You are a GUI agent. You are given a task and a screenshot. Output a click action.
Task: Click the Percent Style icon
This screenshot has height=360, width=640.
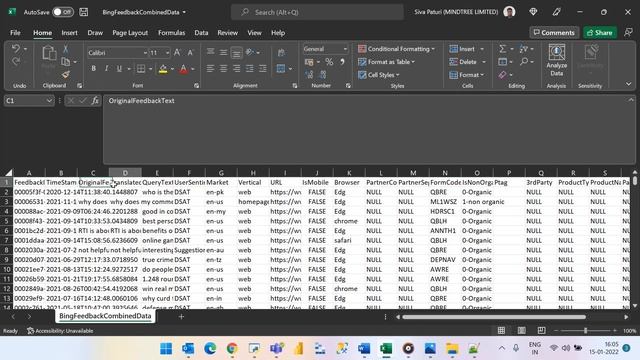[329, 62]
